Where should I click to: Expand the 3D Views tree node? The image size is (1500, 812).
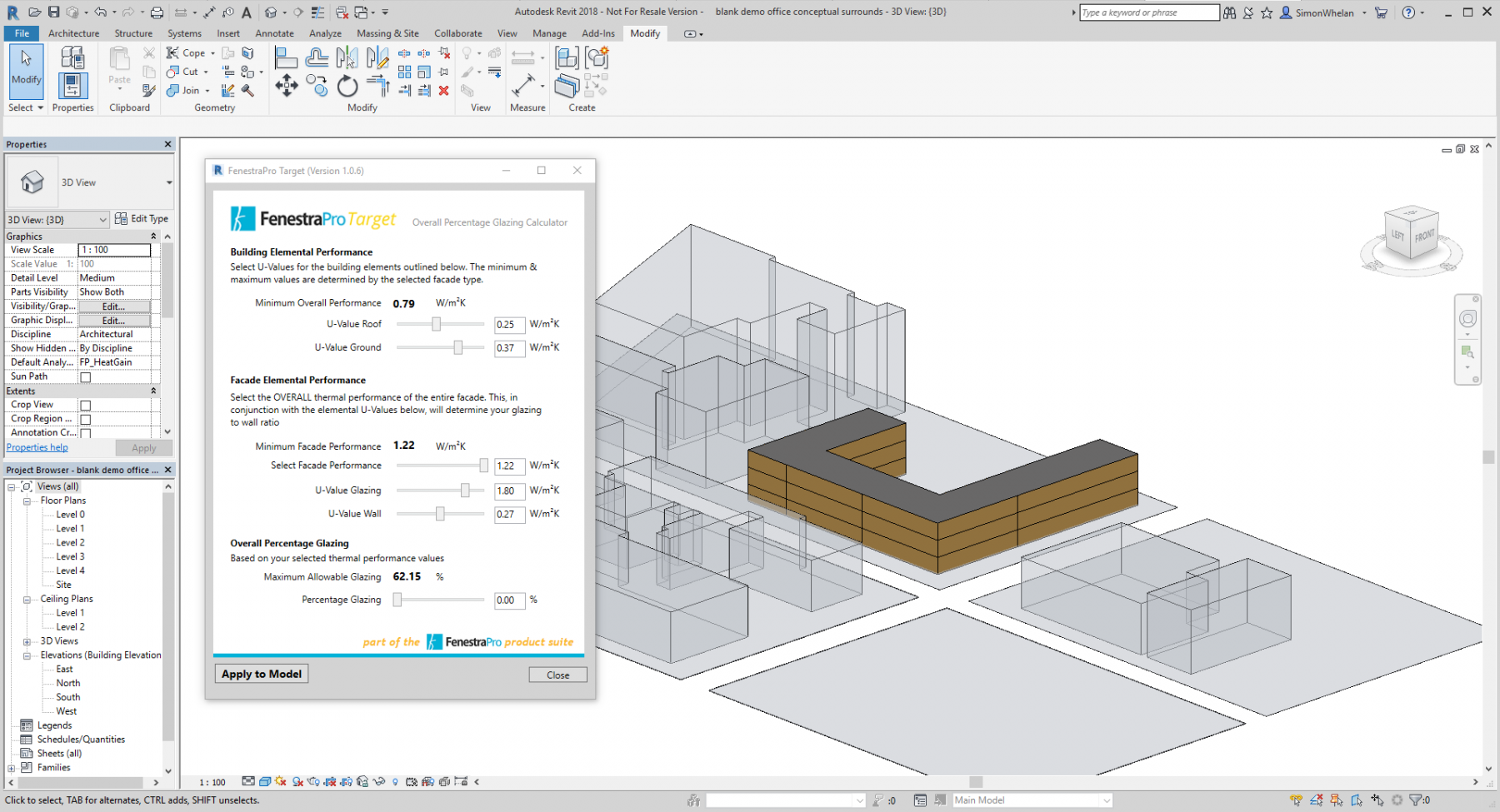coord(27,642)
